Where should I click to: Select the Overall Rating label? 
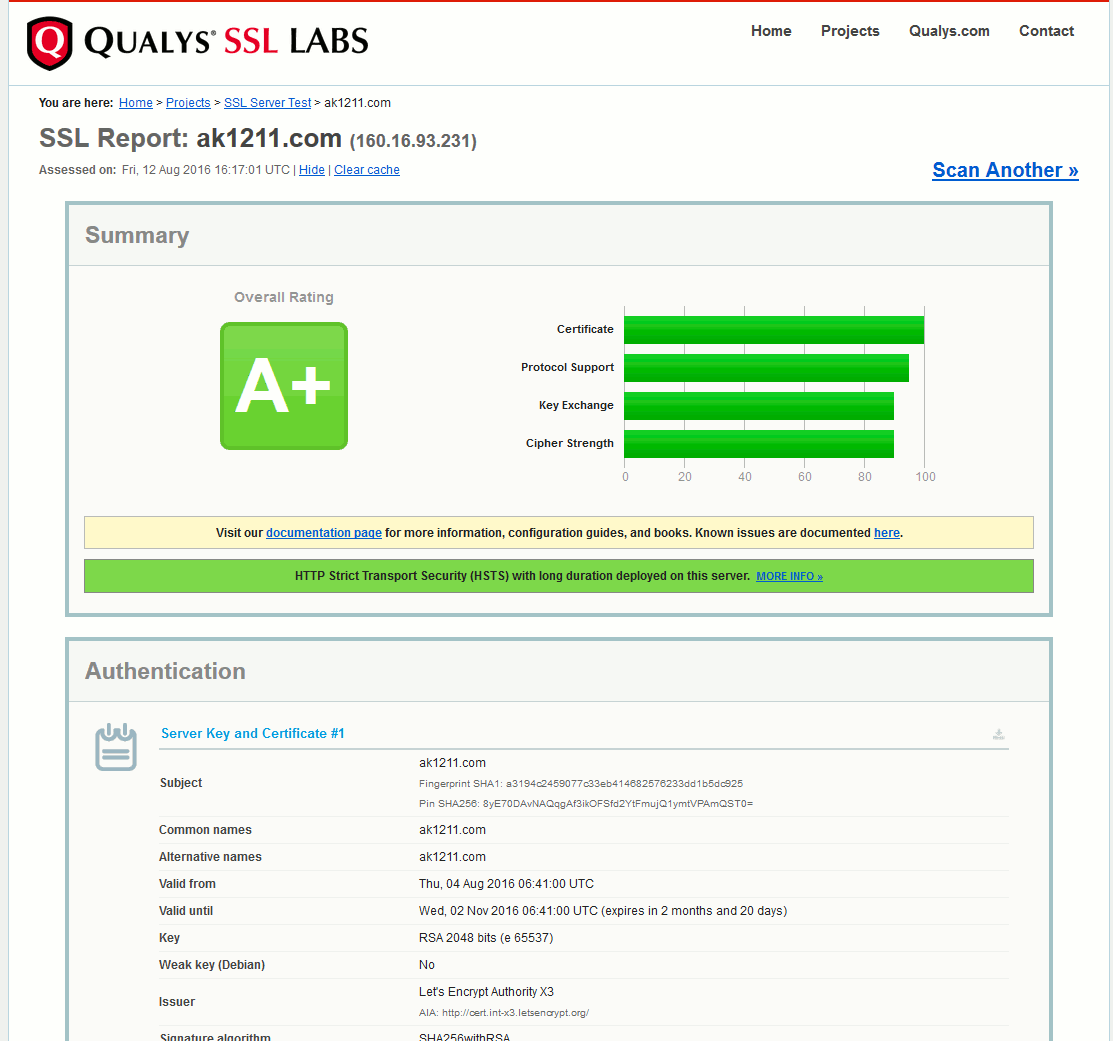(x=284, y=297)
